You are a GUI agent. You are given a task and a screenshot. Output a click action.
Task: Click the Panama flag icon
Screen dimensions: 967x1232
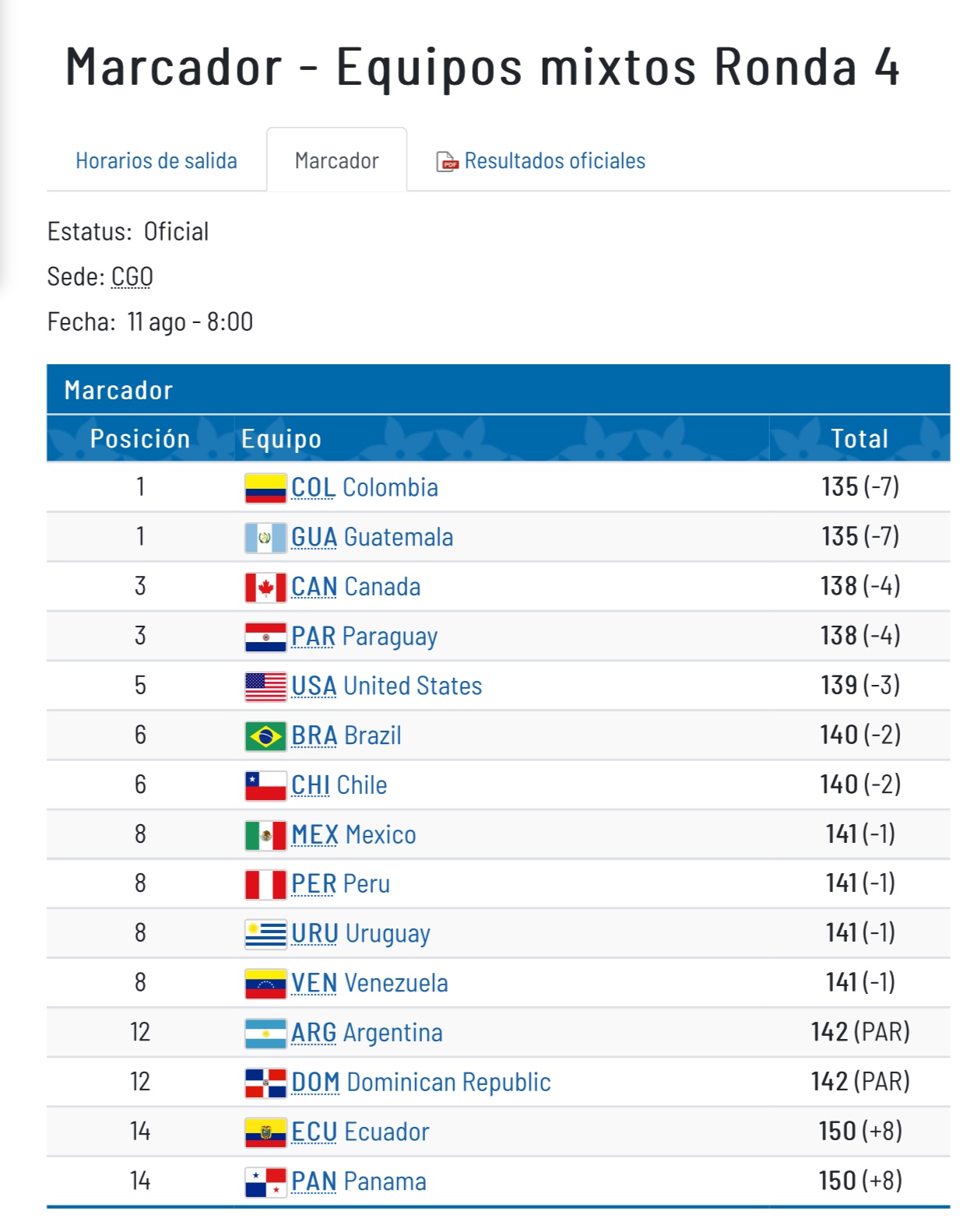265,1182
